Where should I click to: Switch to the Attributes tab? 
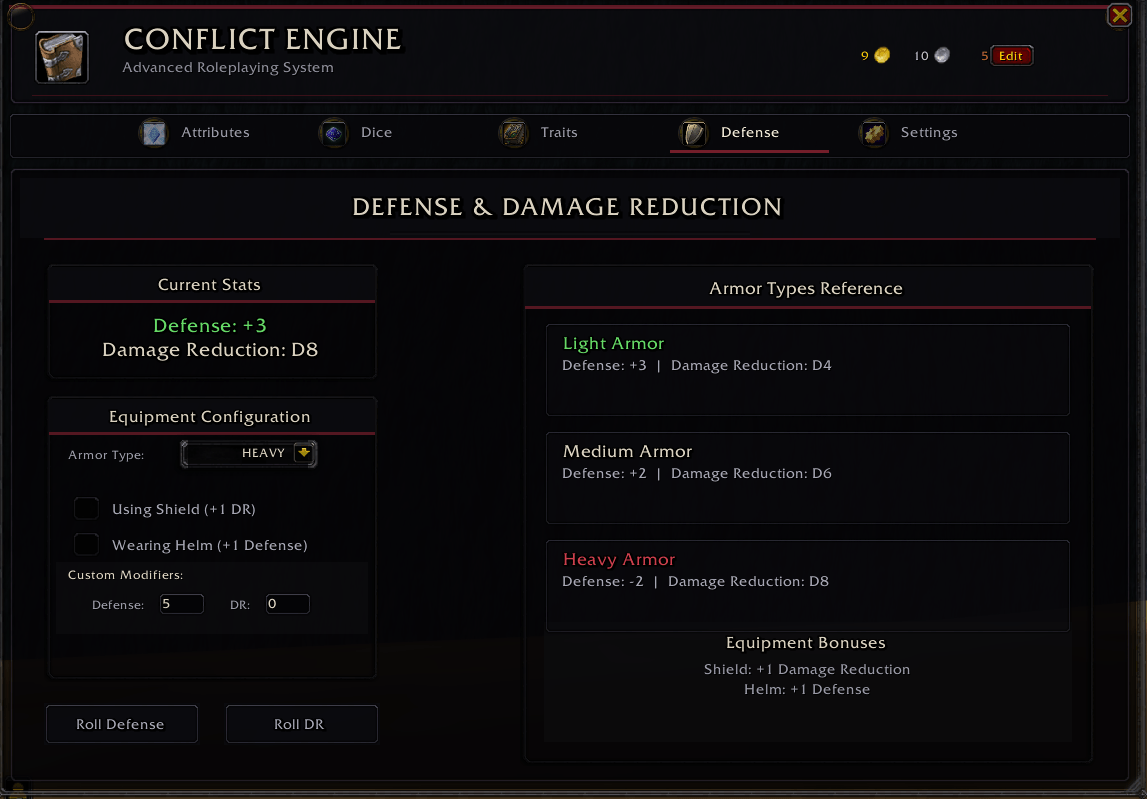pos(195,133)
